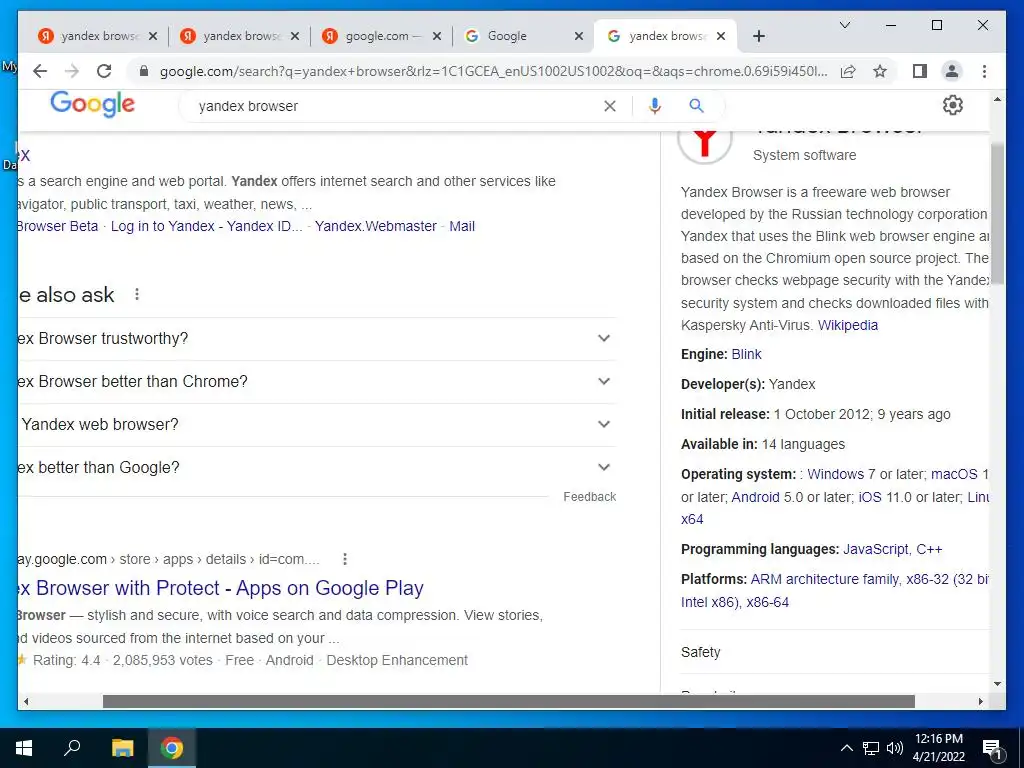This screenshot has width=1024, height=768.
Task: Open a new tab with plus button
Action: point(759,36)
